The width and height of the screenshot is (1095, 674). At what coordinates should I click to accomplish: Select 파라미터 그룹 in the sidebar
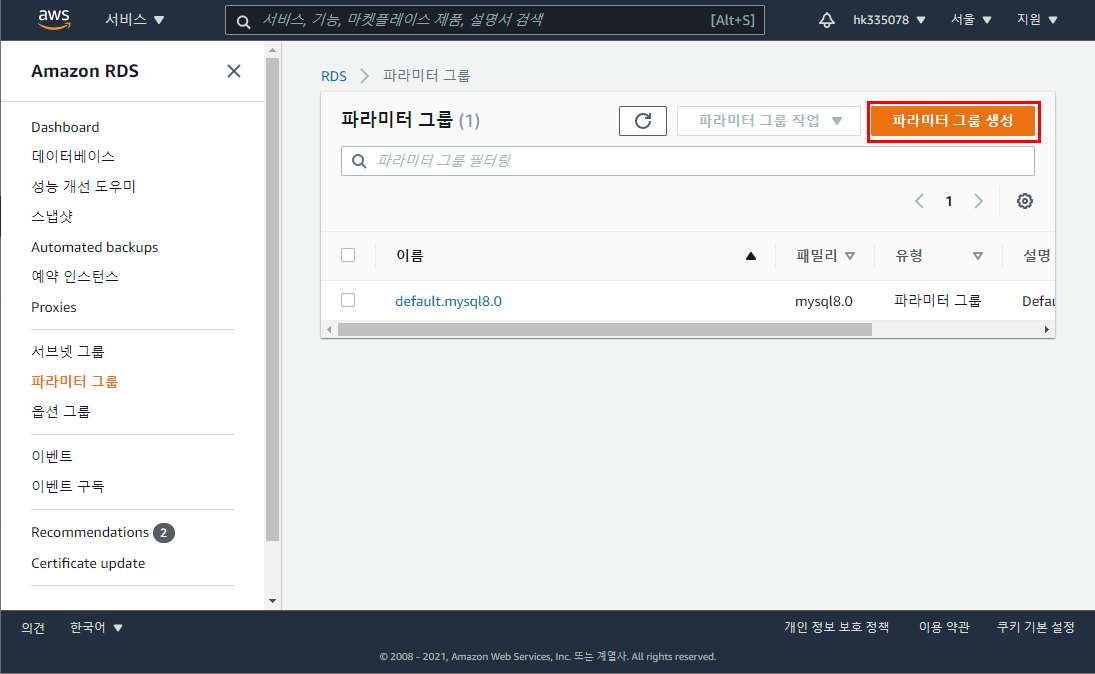point(75,381)
